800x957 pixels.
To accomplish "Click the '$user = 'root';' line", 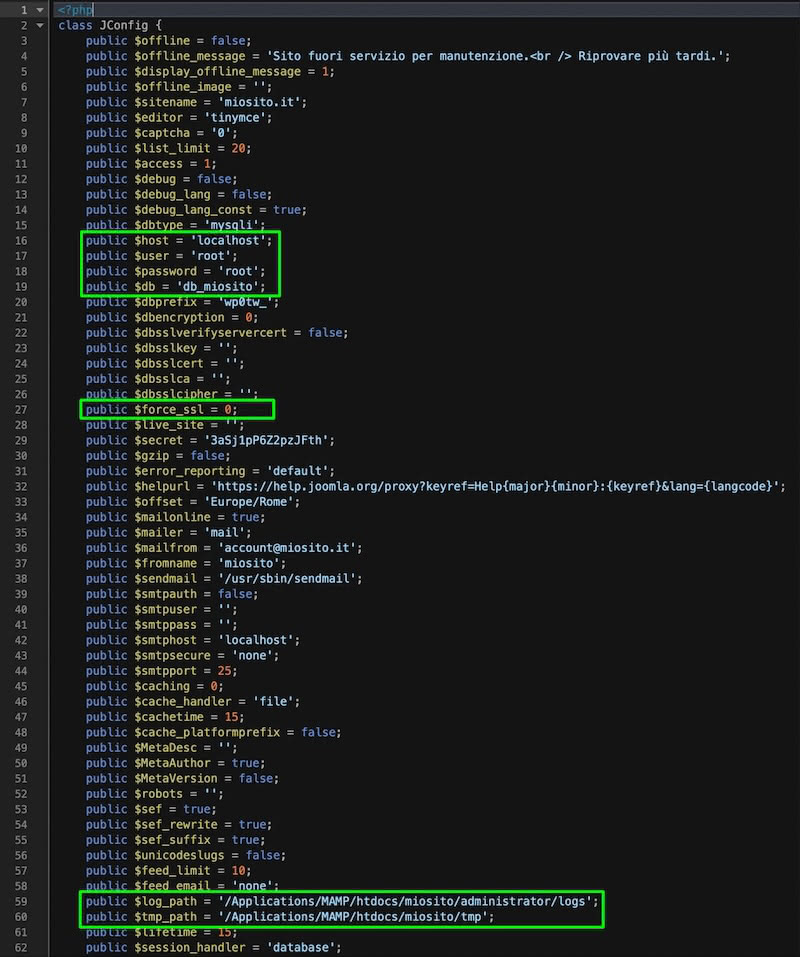I will pos(162,256).
